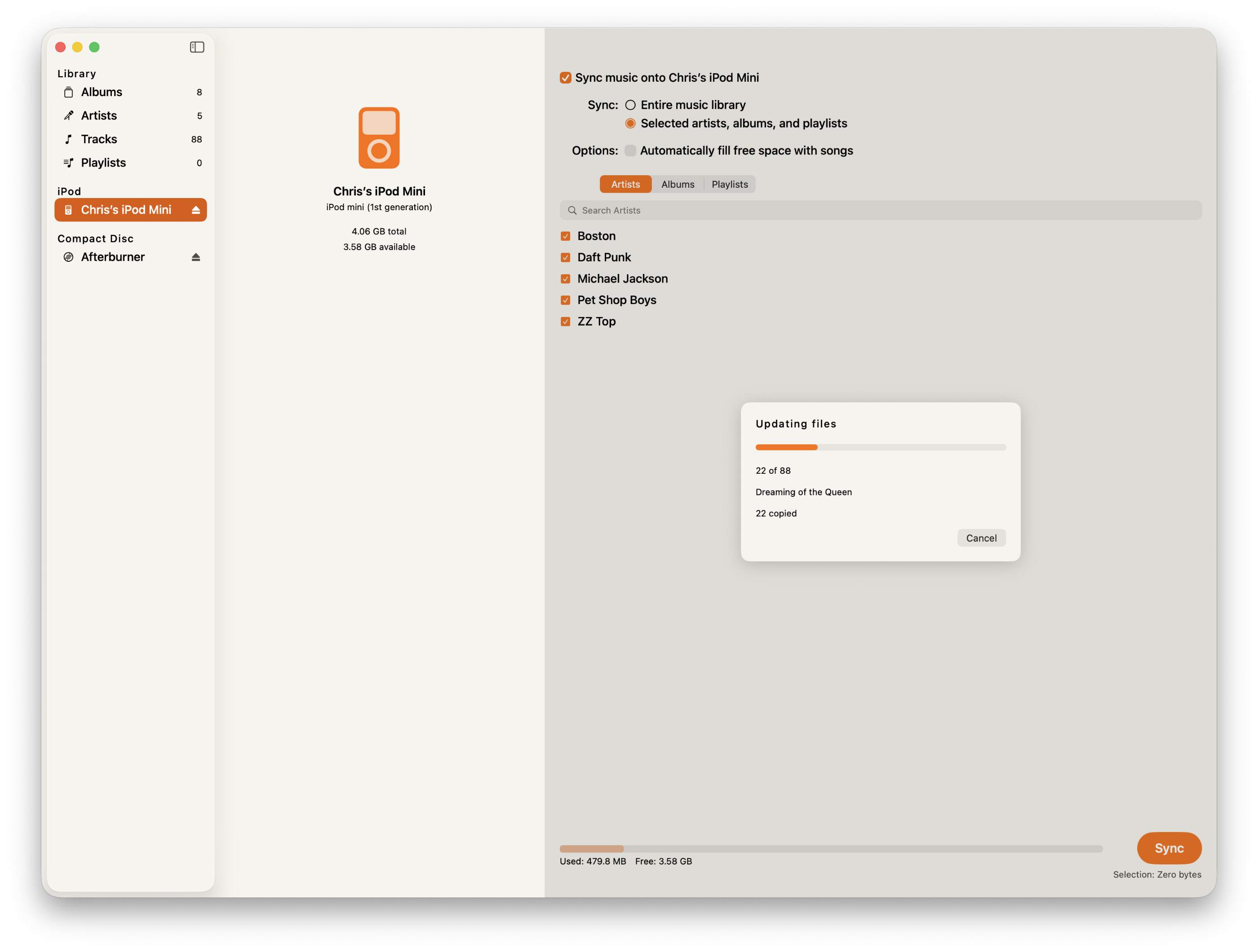
Task: Click the Updating files progress bar
Action: (x=880, y=447)
